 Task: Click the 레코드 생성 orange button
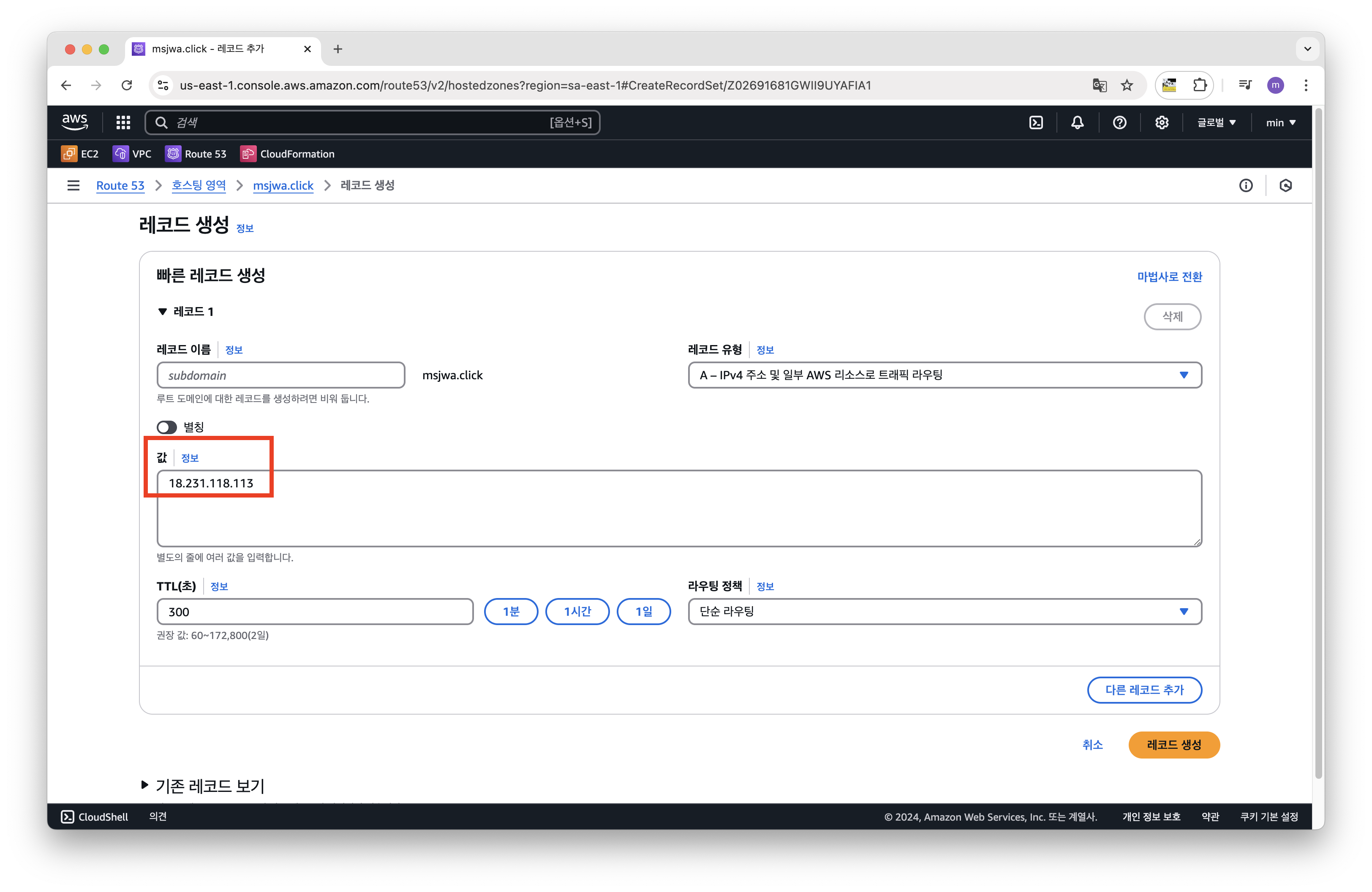tap(1173, 745)
